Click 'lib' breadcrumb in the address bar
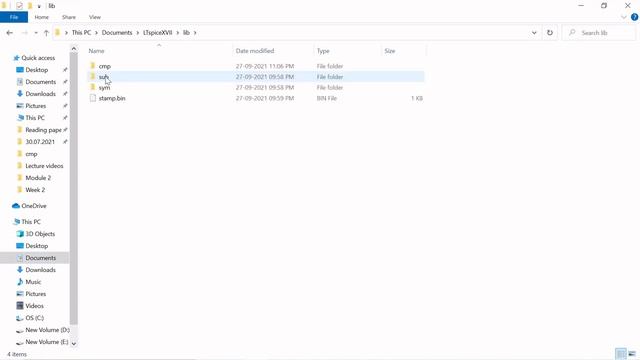This screenshot has width=640, height=360. click(186, 33)
